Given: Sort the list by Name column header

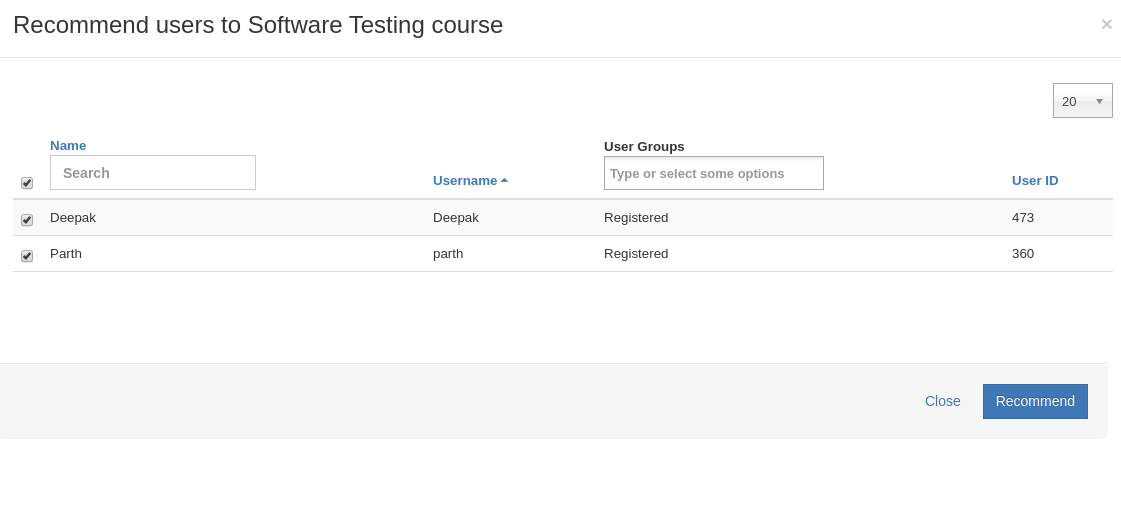Looking at the screenshot, I should [68, 145].
